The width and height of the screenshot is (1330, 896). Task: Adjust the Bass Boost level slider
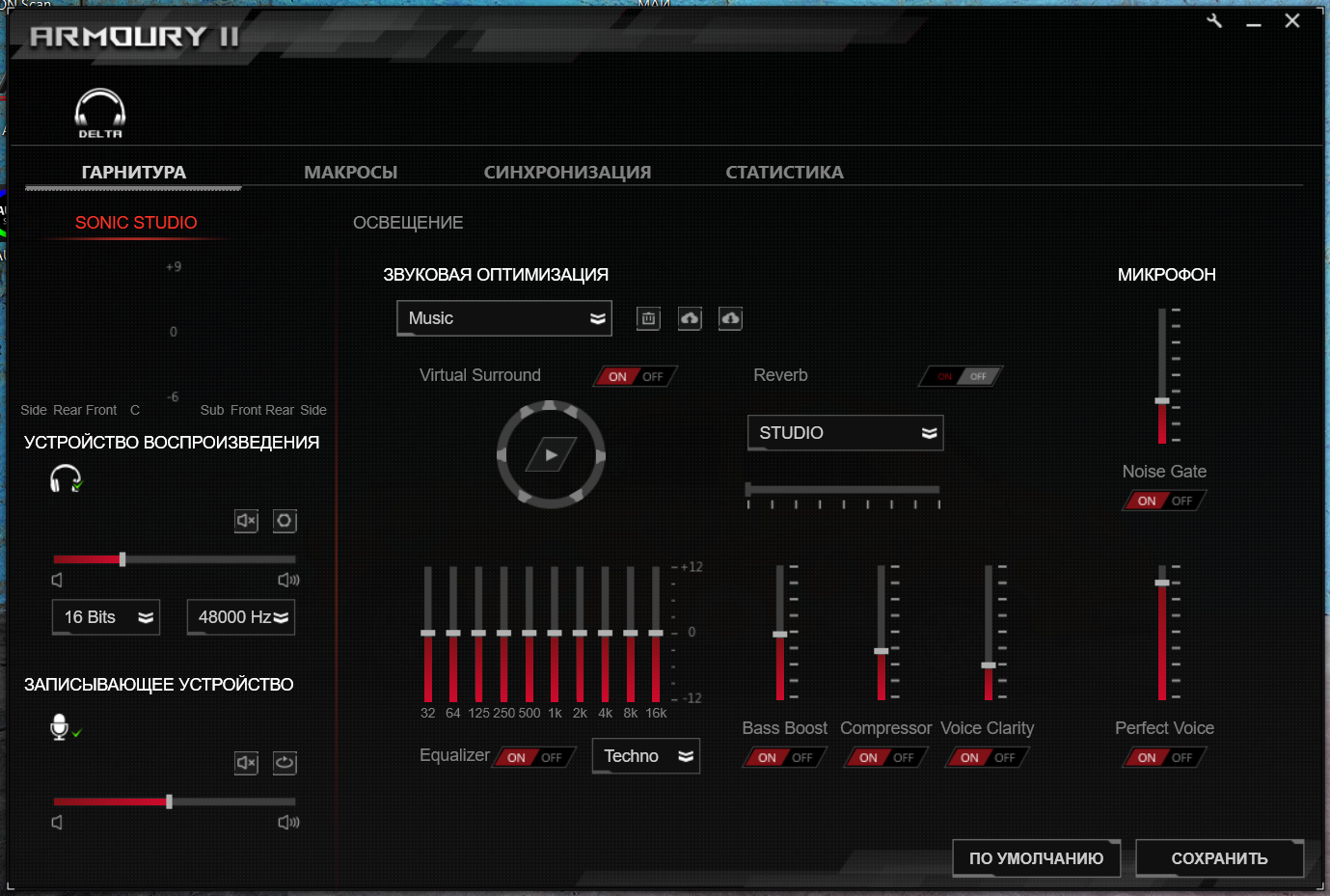click(x=780, y=633)
